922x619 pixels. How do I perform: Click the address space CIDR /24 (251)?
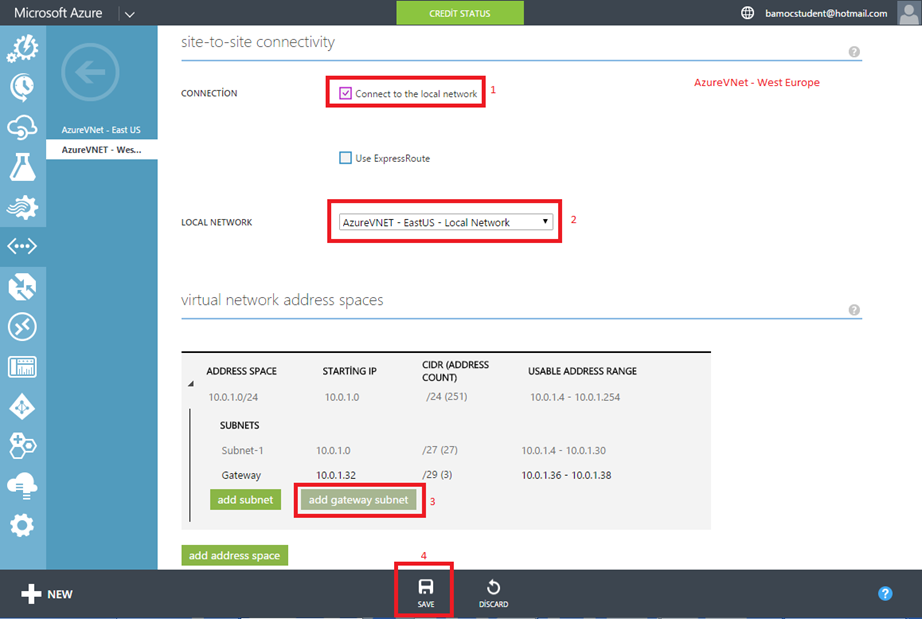(446, 396)
